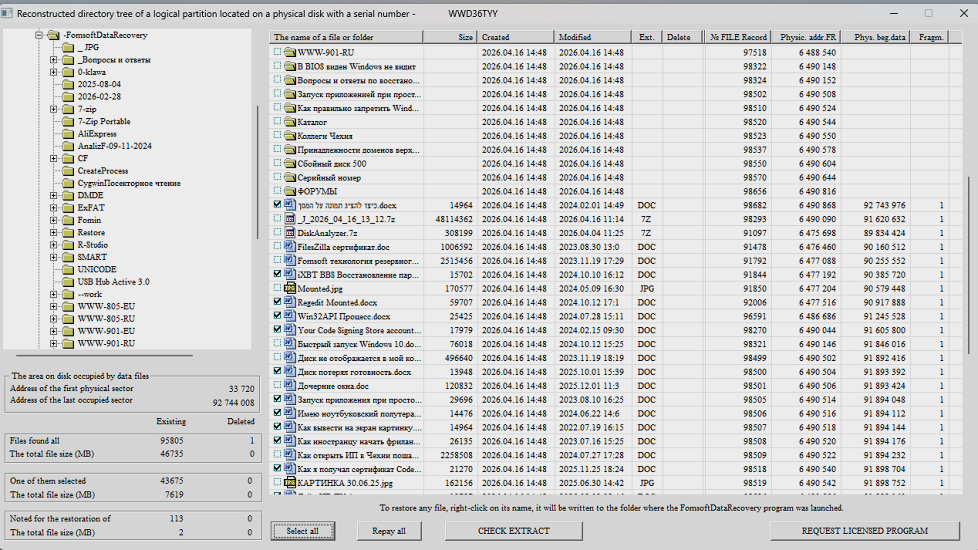Sort by the Ext. column header
The height and width of the screenshot is (550, 978).
tap(646, 37)
